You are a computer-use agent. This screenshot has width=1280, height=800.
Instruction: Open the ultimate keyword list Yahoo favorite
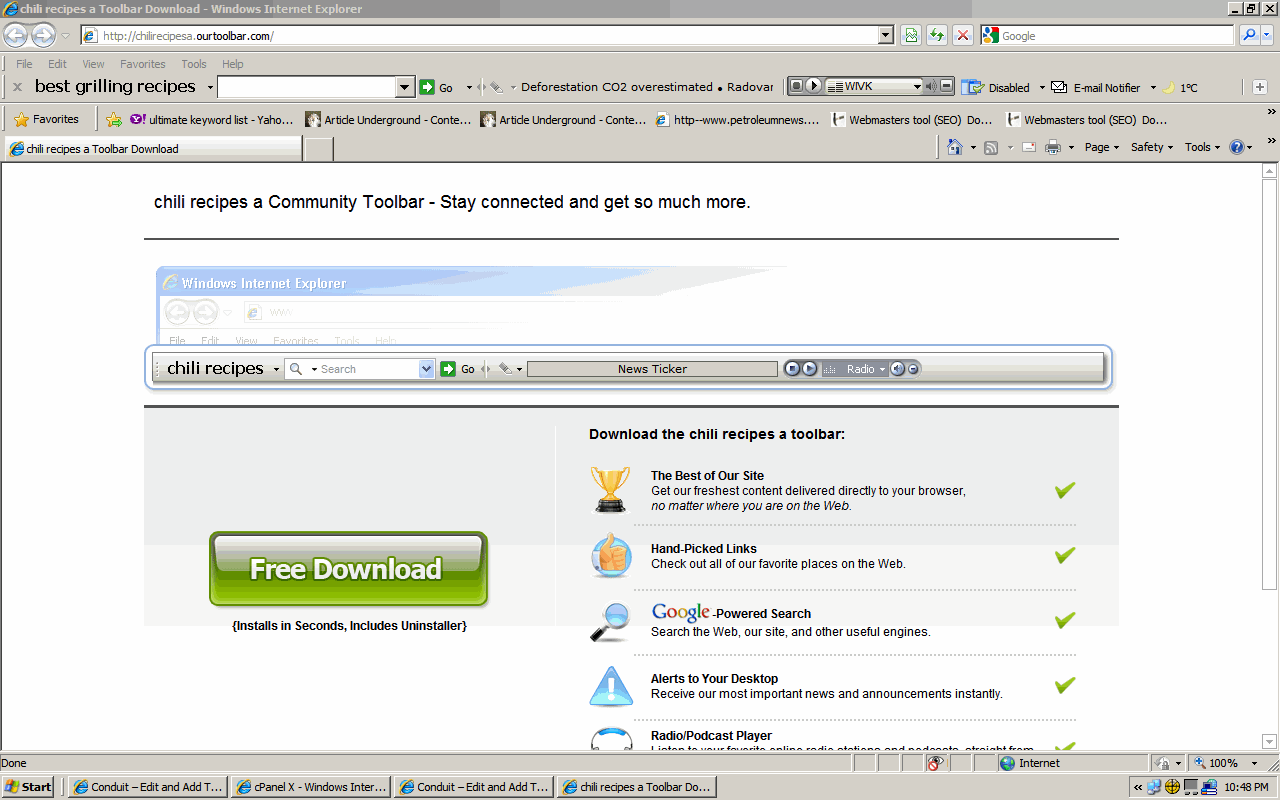coord(211,120)
